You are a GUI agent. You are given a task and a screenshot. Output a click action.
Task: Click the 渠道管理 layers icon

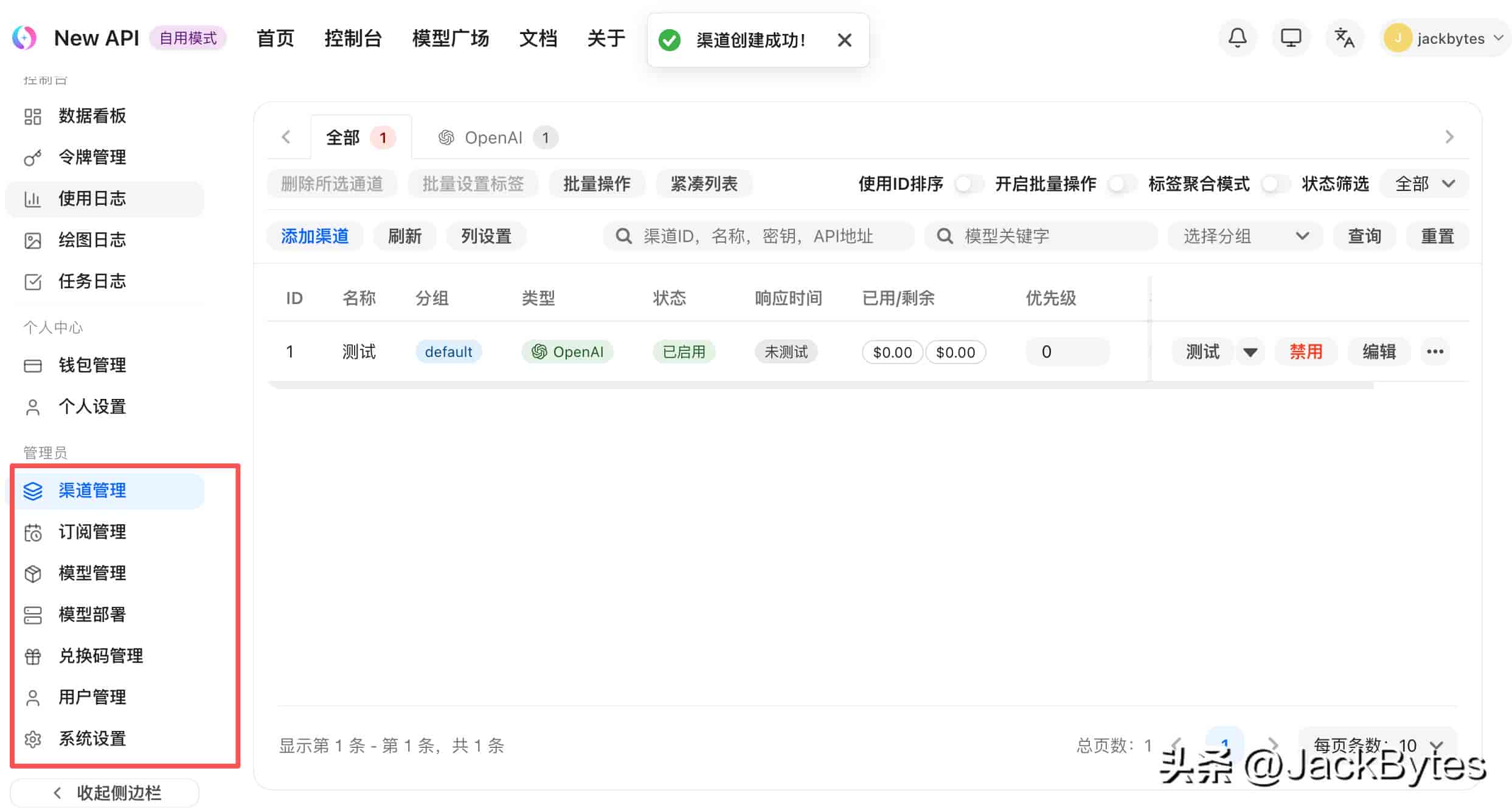tap(33, 491)
